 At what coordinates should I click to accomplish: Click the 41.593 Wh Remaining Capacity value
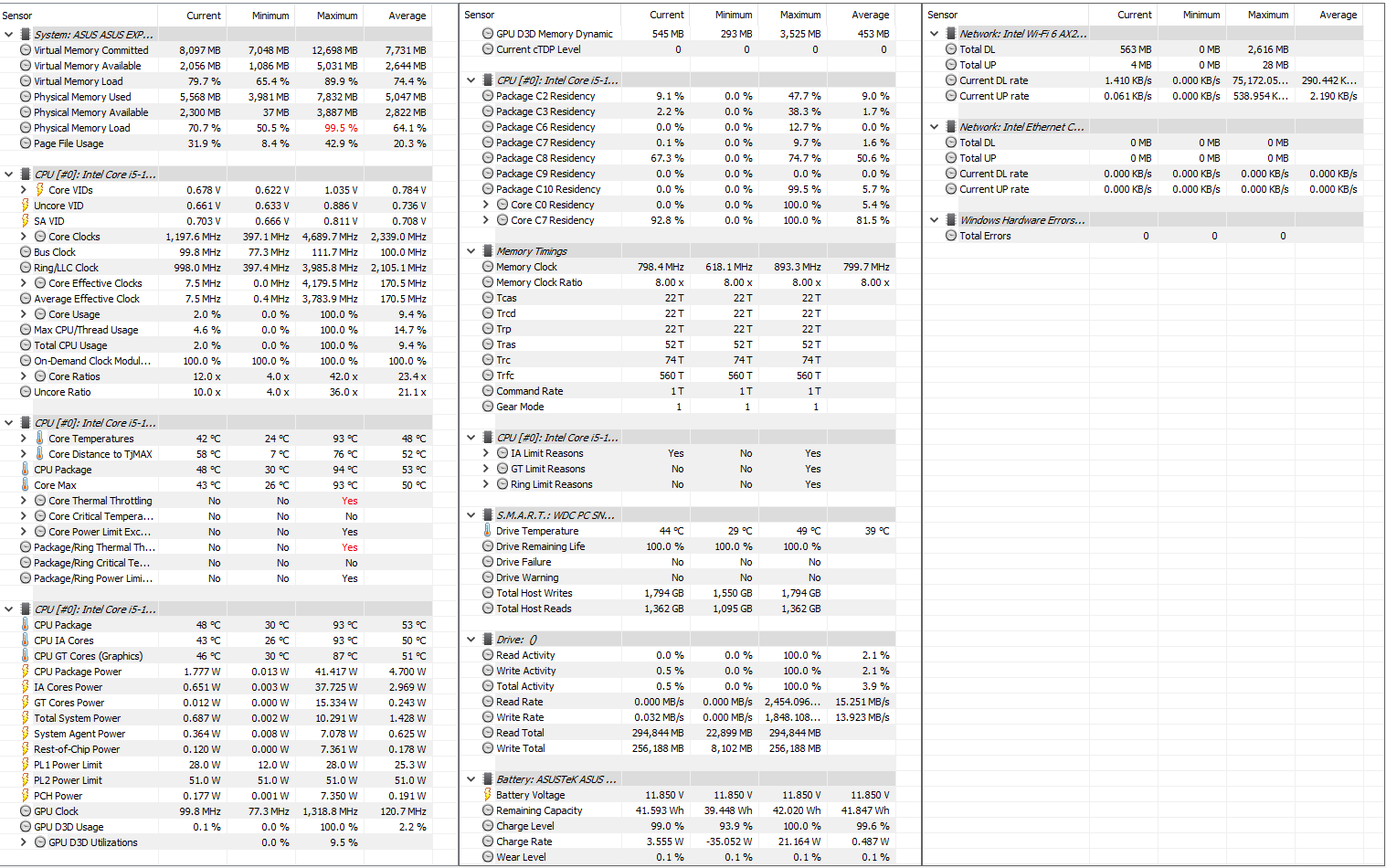pos(660,810)
